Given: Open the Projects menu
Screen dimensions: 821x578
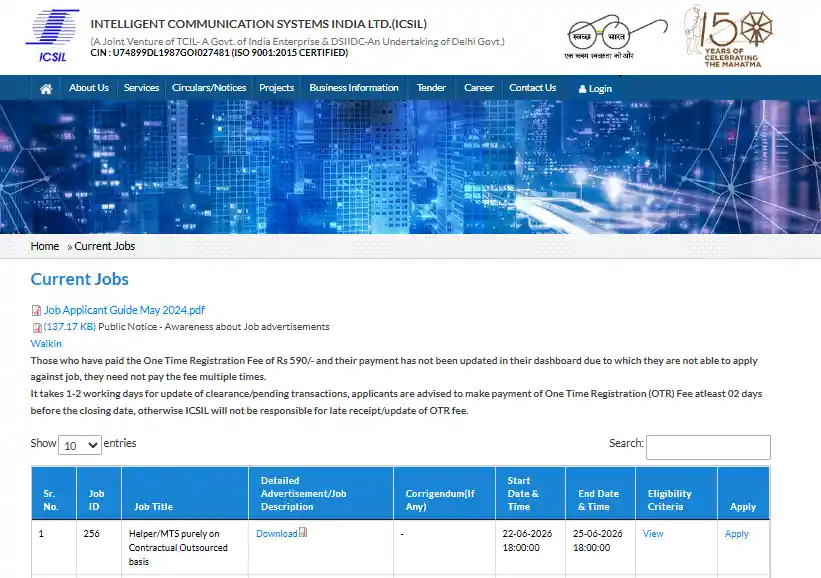Looking at the screenshot, I should point(276,88).
